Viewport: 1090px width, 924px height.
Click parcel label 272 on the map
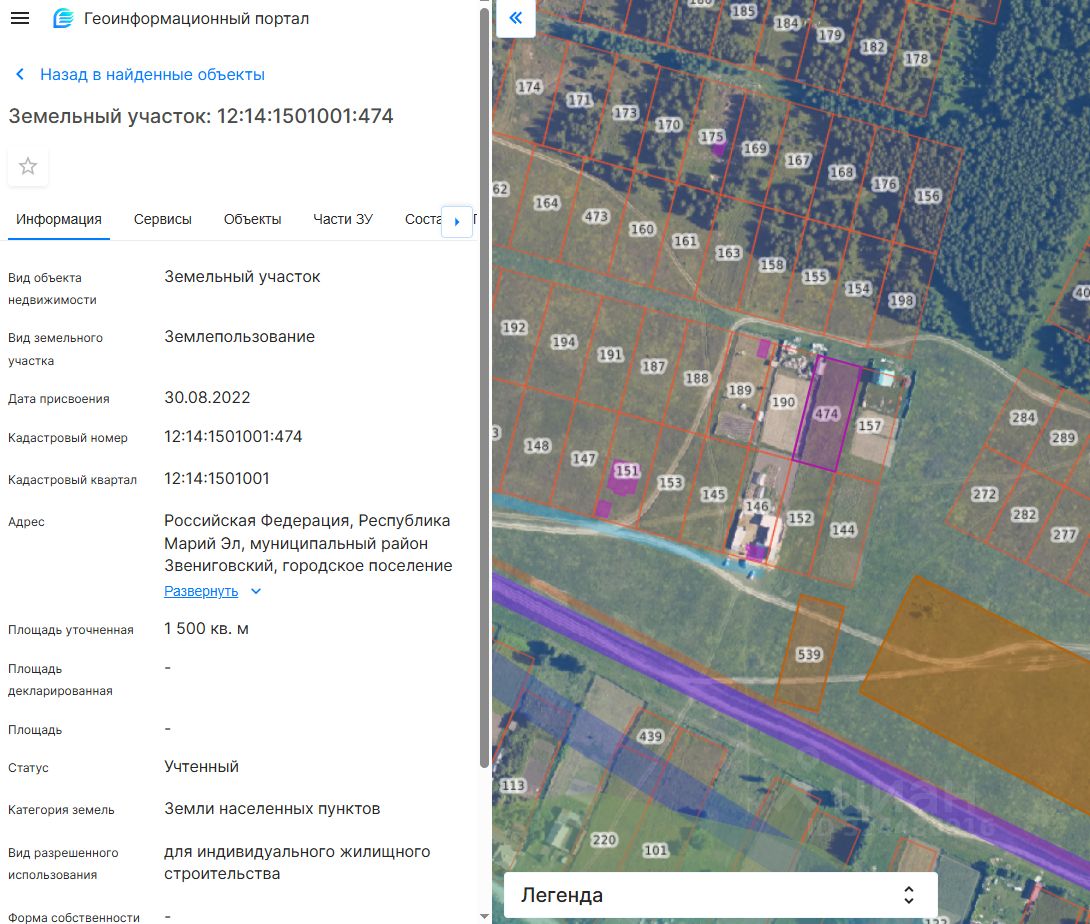tap(984, 494)
